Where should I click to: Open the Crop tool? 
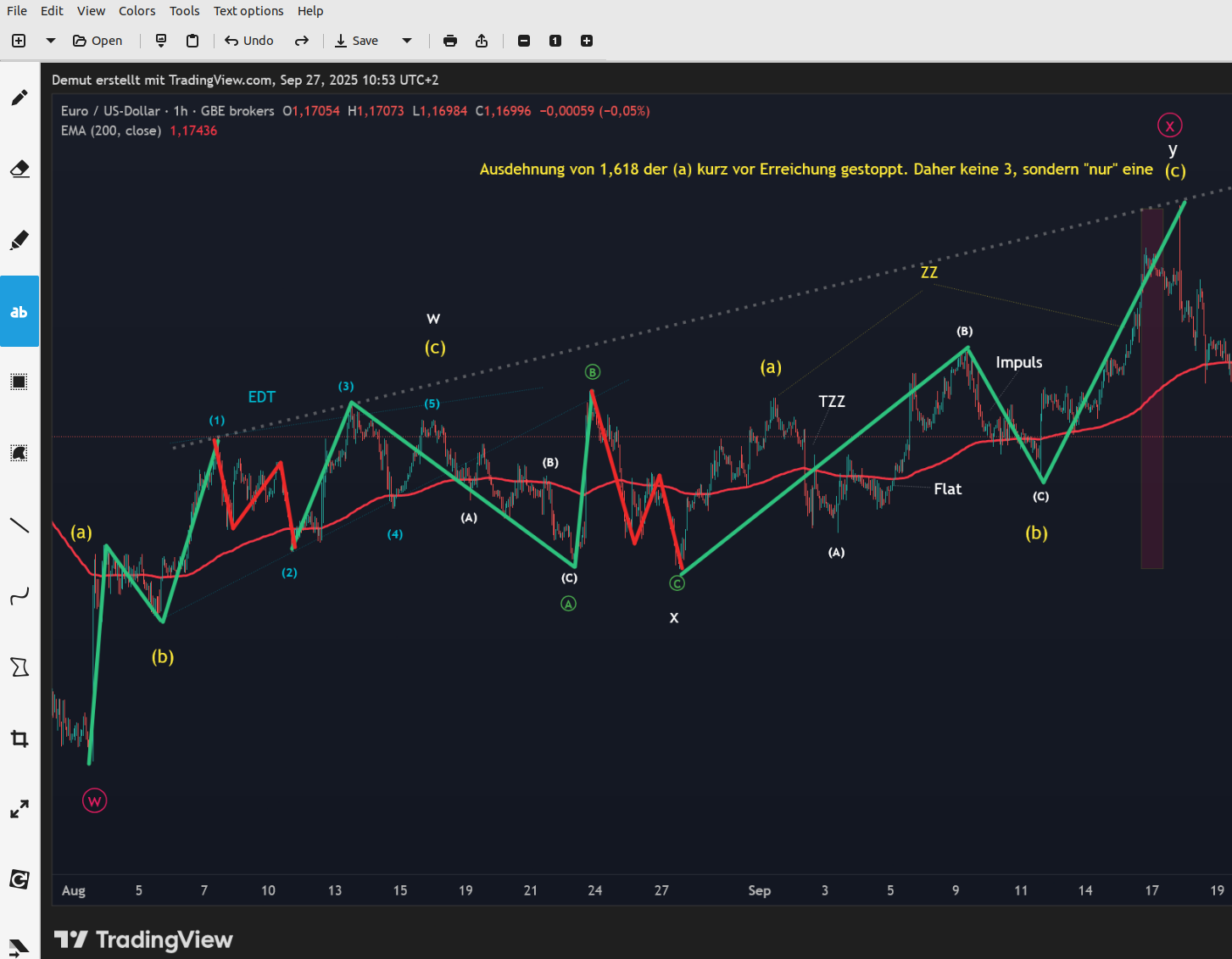pyautogui.click(x=20, y=739)
